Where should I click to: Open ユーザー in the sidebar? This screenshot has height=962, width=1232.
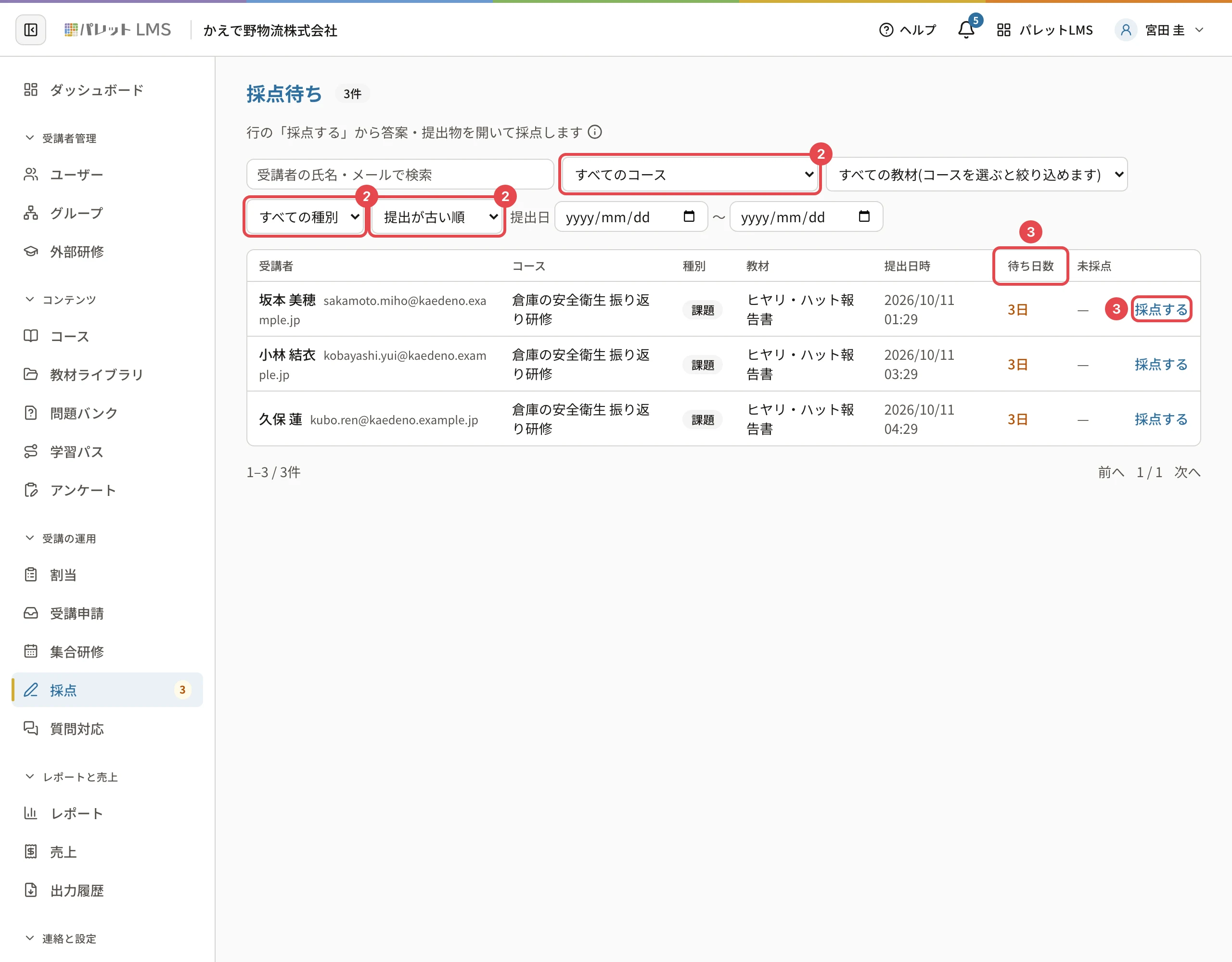pyautogui.click(x=107, y=175)
